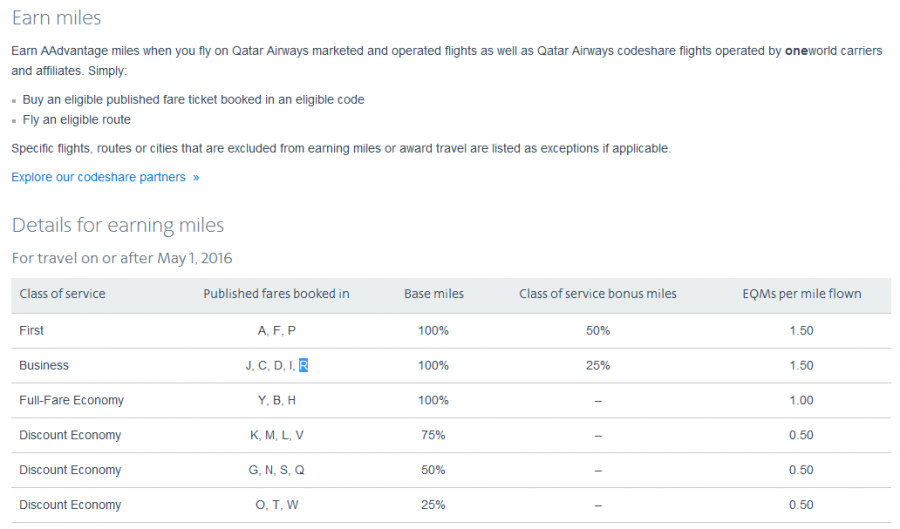Click the Earn miles heading
The height and width of the screenshot is (529, 900).
56,18
